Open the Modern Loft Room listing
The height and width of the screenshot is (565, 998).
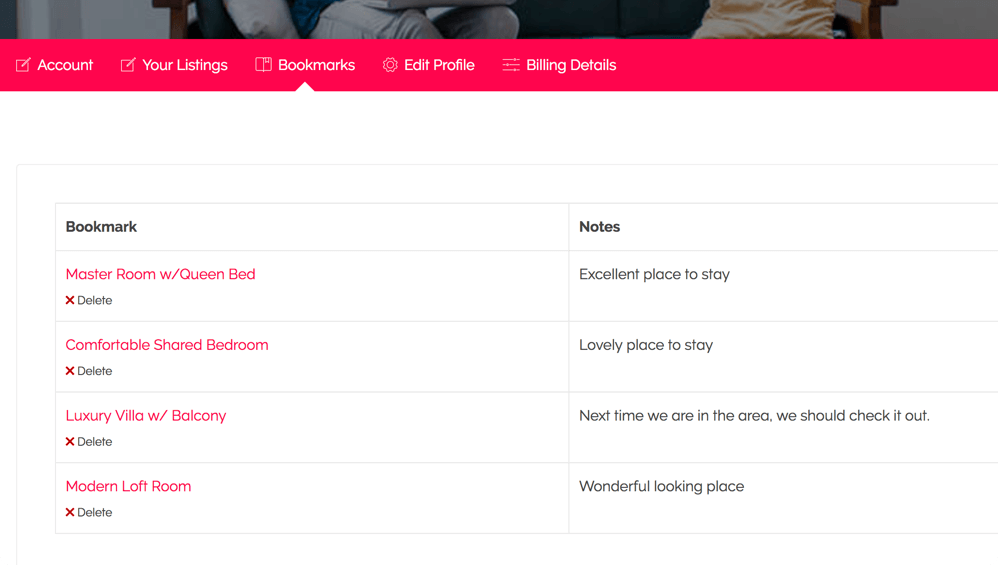[128, 486]
